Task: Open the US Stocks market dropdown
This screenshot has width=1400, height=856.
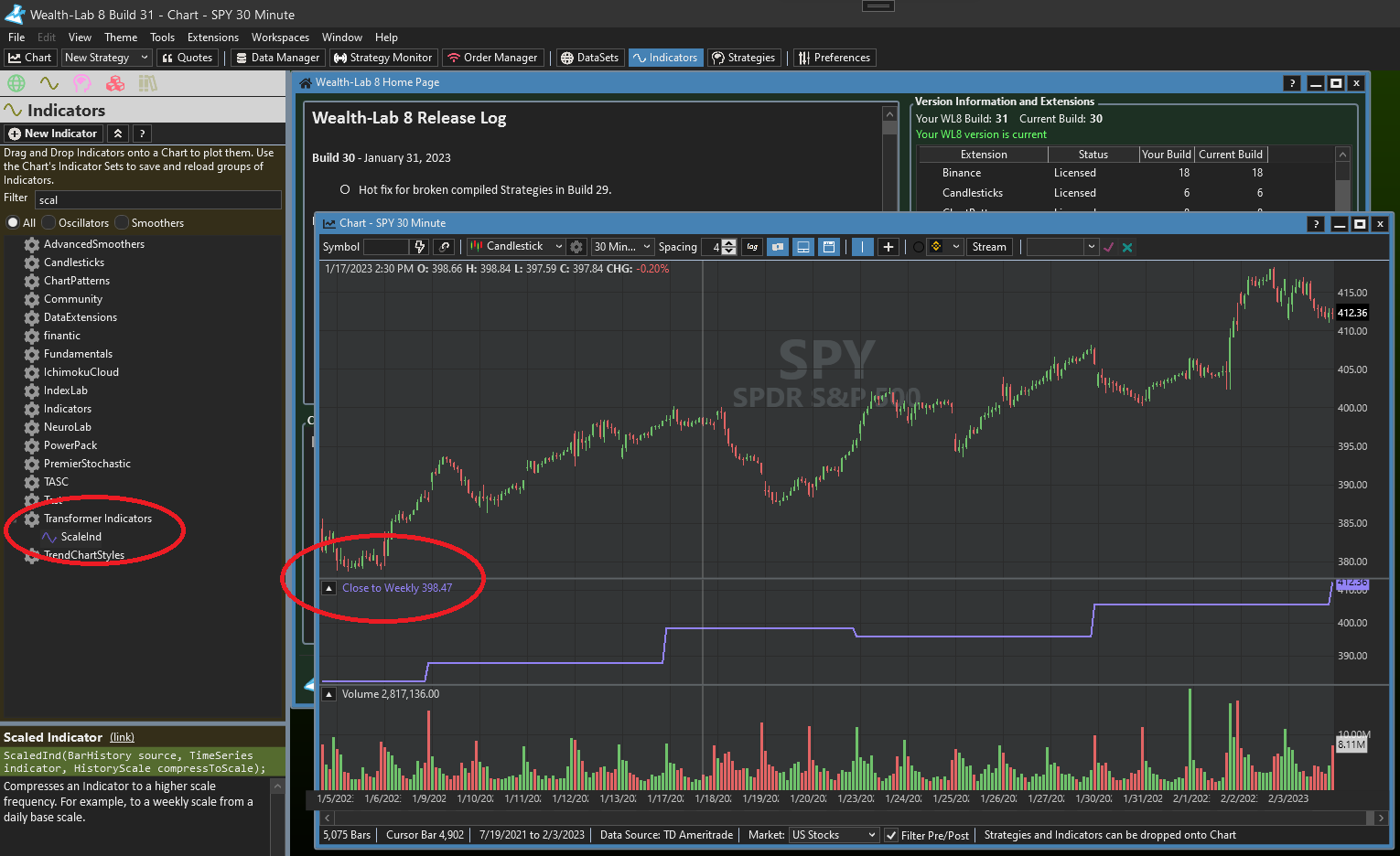Action: coord(834,835)
